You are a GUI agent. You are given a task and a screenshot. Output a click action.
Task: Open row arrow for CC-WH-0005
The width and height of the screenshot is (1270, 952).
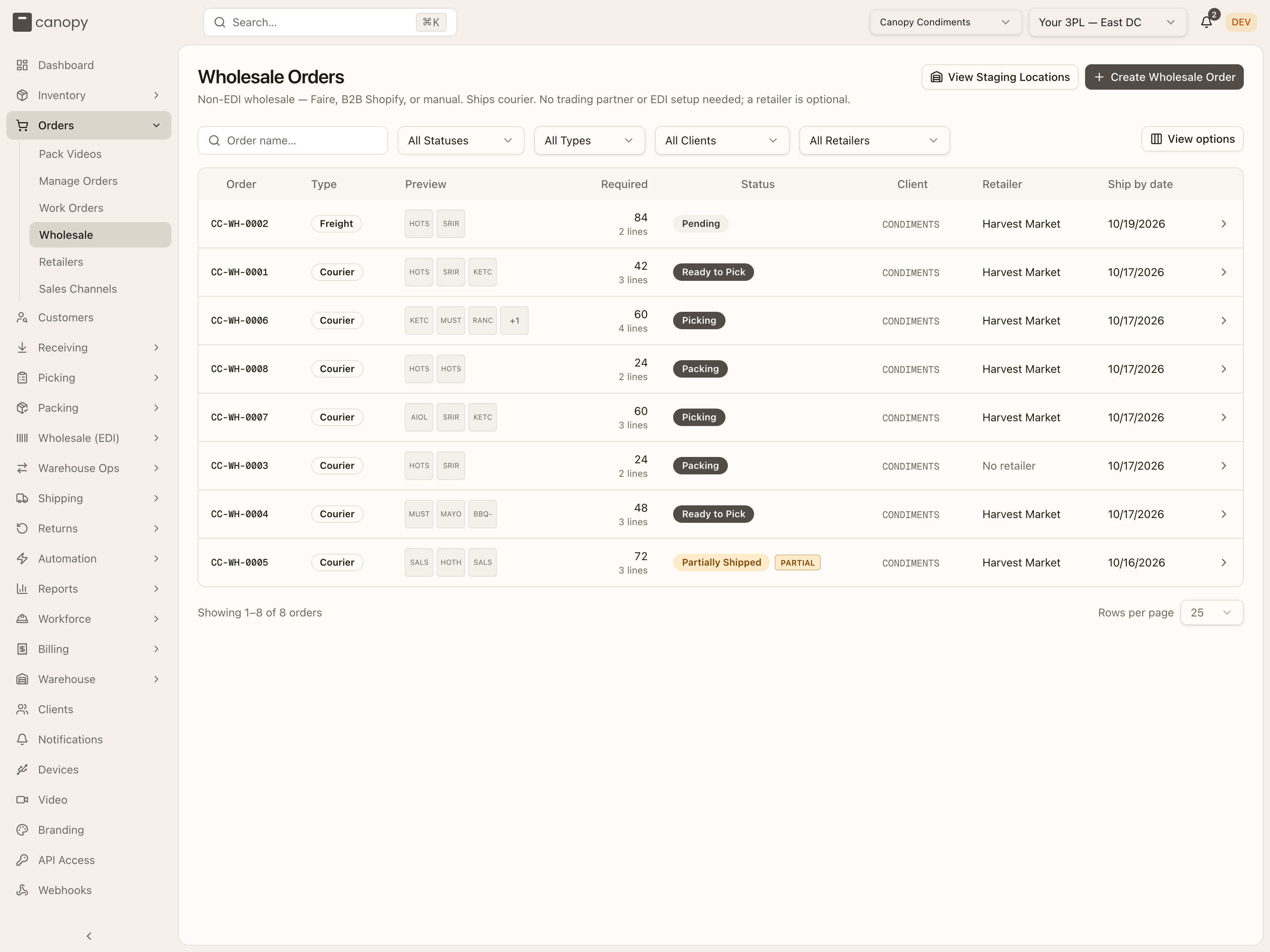click(x=1224, y=562)
